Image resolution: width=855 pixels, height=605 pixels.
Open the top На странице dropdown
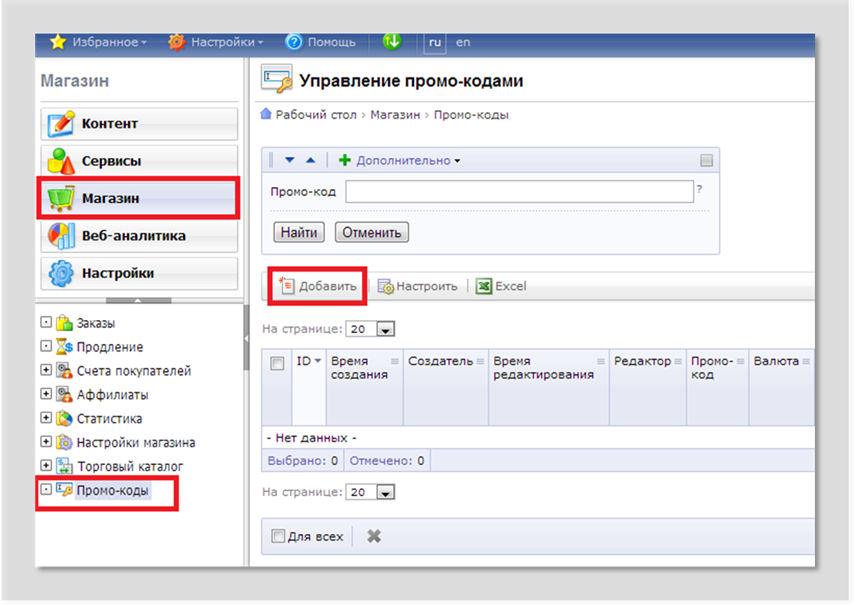coord(385,329)
